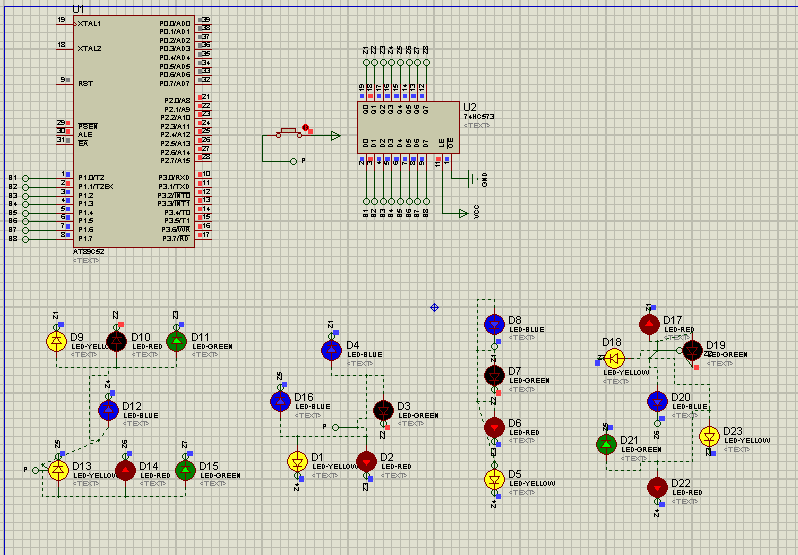
Task: Select the 74HC573 latch U2 body
Action: coord(409,127)
